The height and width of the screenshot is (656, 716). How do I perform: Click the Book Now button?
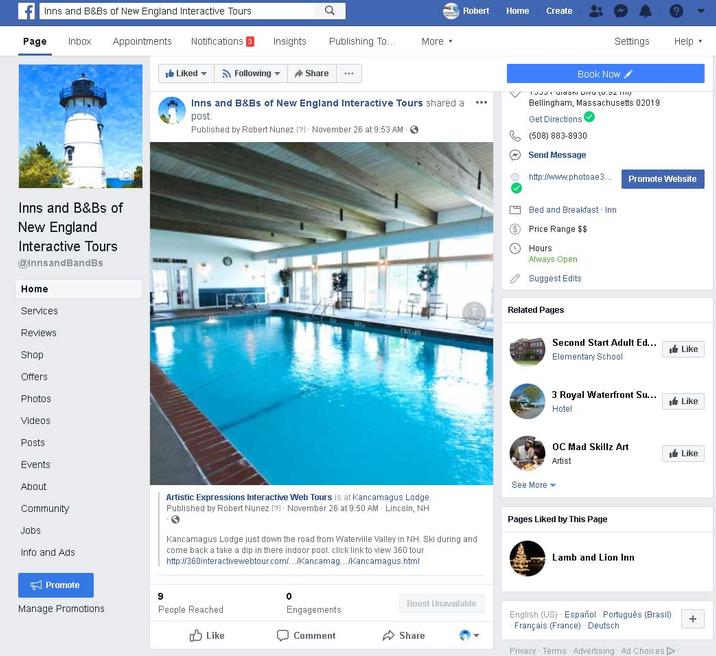click(605, 74)
